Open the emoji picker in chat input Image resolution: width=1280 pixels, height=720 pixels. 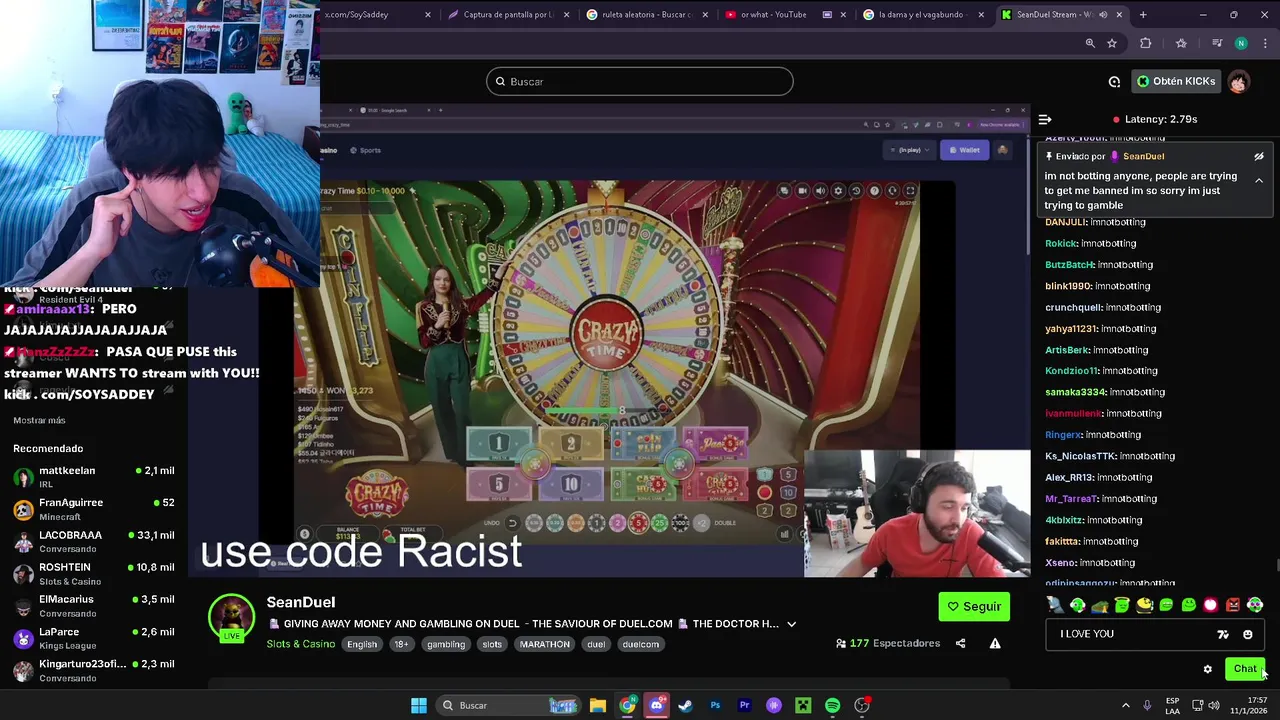tap(1247, 634)
